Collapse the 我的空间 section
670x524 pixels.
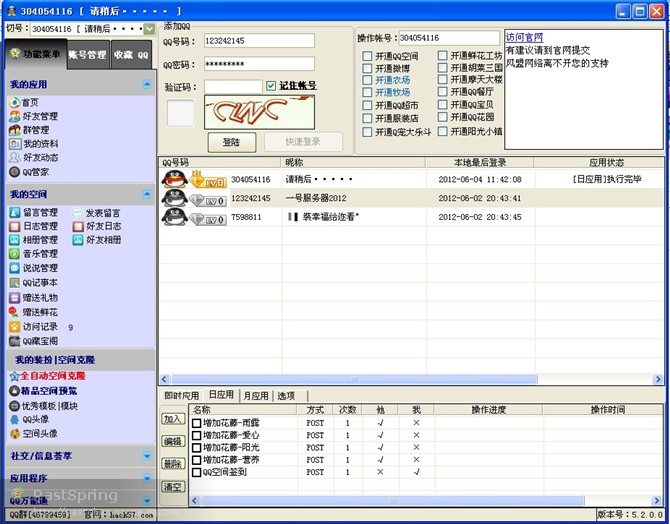tap(147, 194)
